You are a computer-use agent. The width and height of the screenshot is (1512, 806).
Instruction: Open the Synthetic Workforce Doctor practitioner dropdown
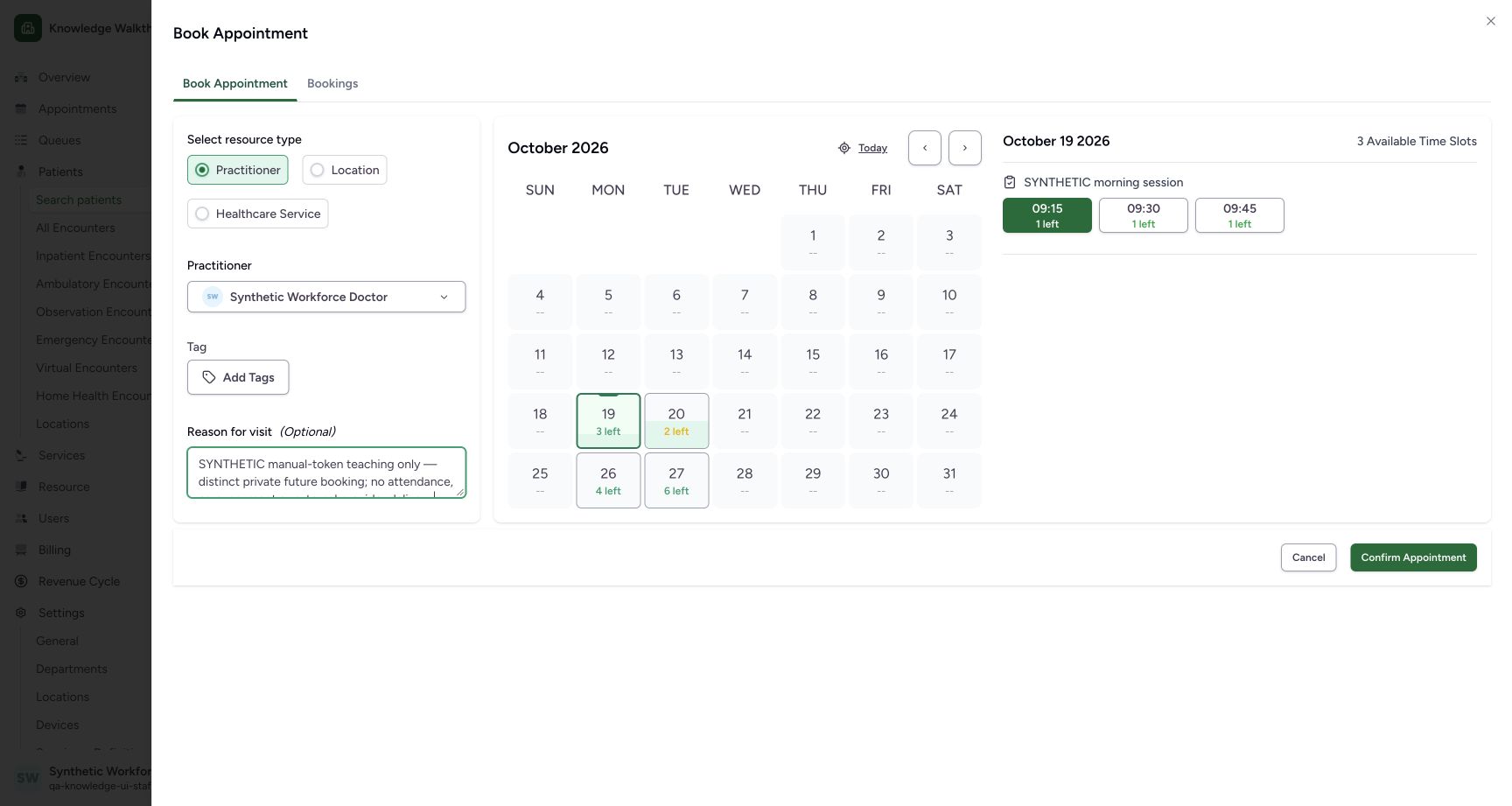point(326,297)
